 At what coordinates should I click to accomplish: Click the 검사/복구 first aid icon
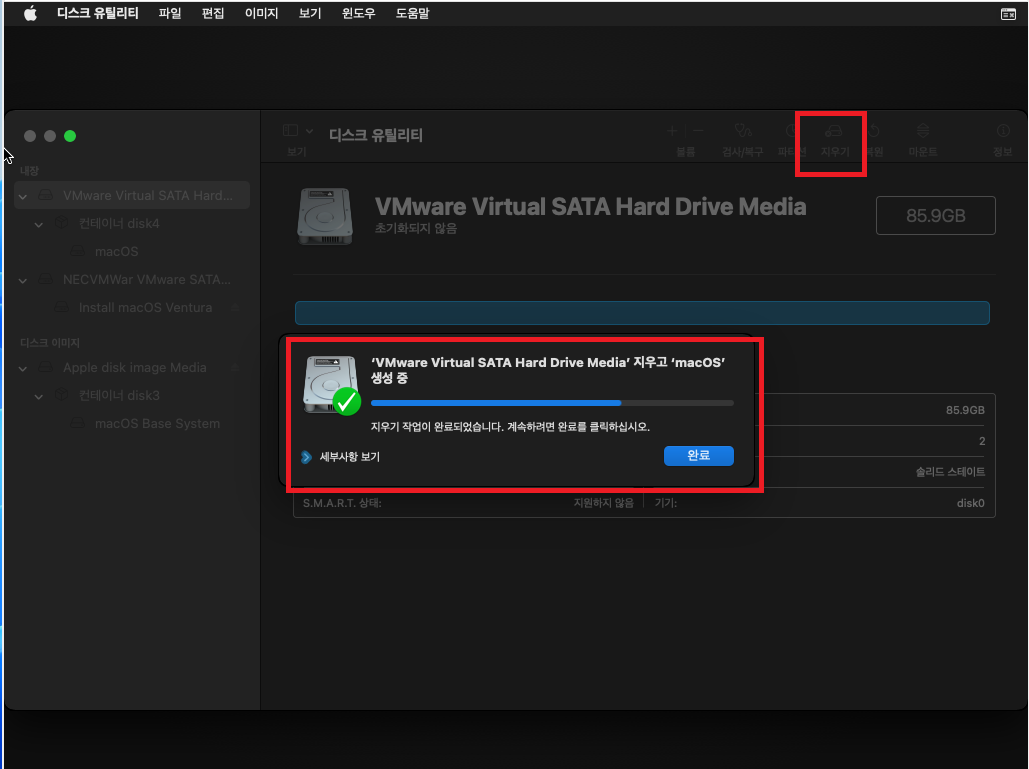tap(743, 131)
